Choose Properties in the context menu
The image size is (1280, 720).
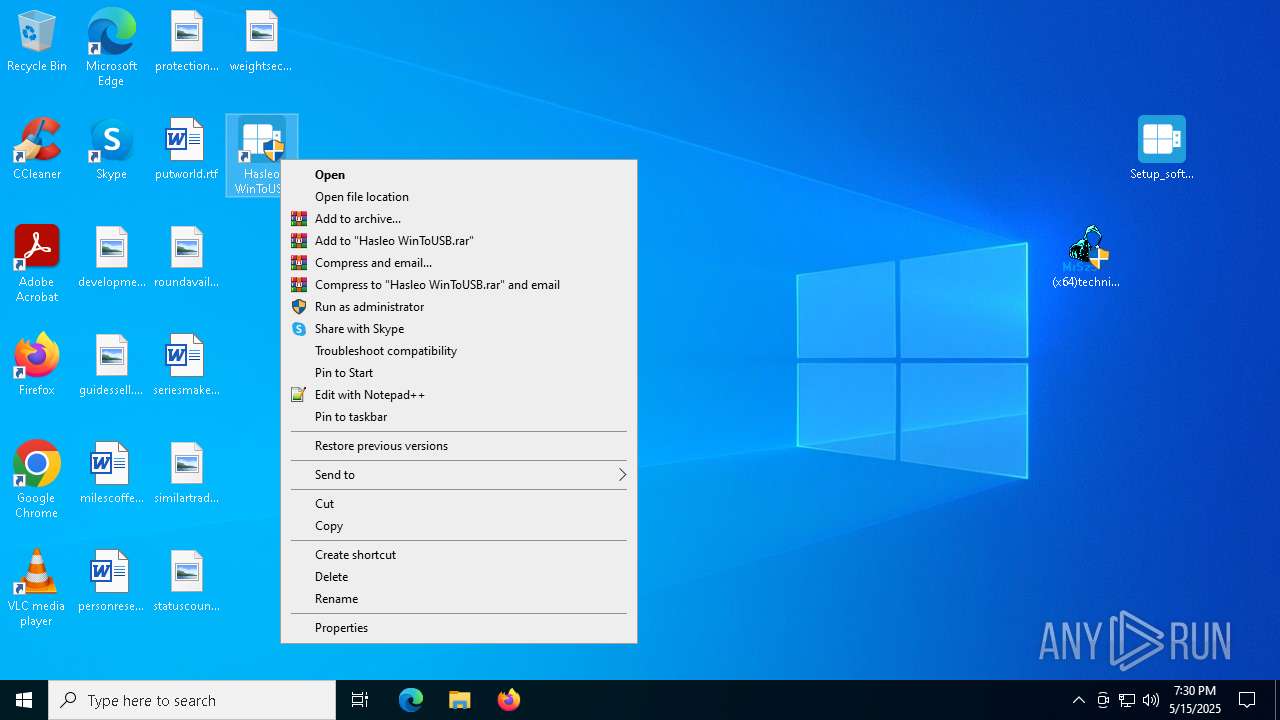tap(459, 628)
